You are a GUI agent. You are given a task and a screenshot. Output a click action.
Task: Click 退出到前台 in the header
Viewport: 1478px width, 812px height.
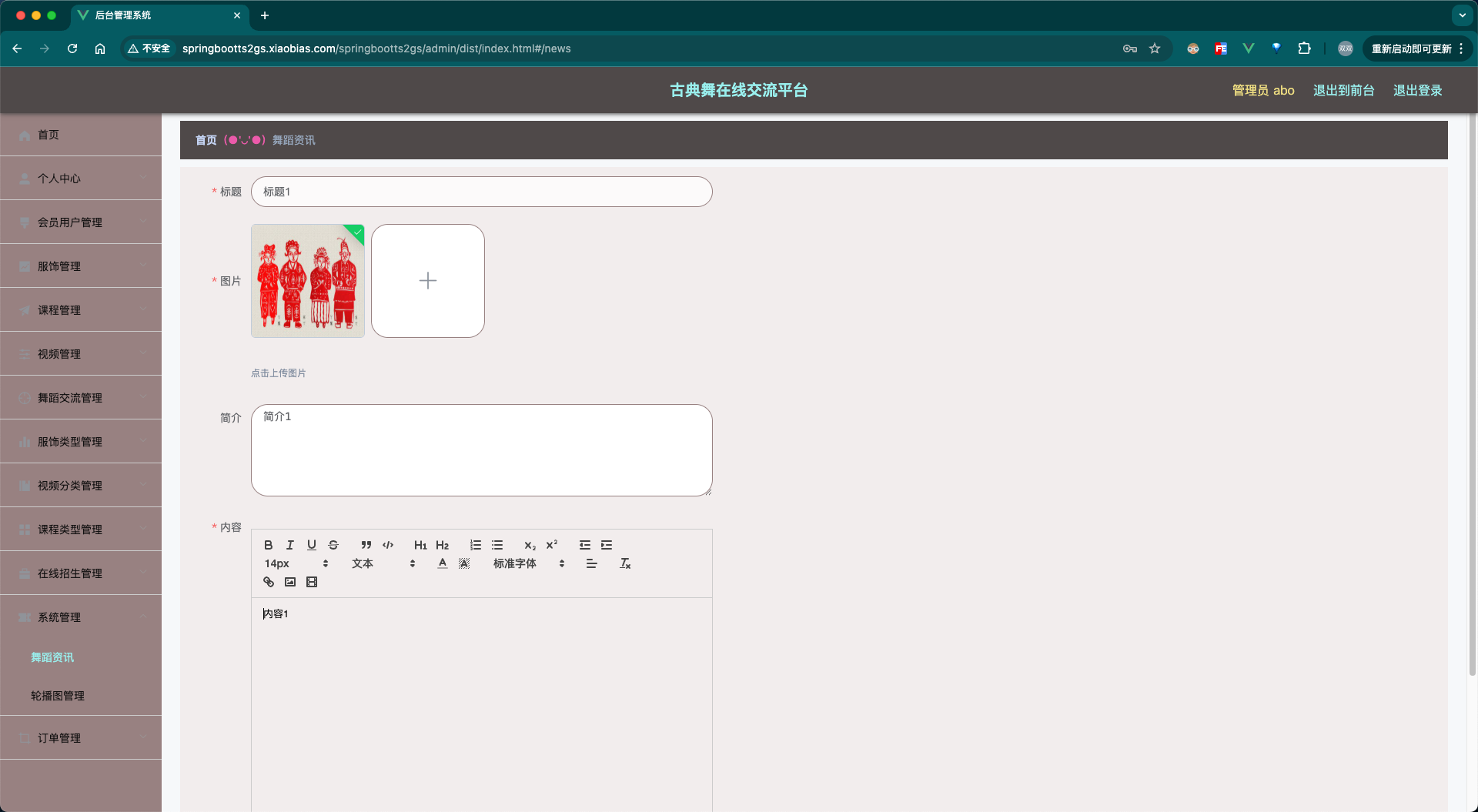pos(1343,90)
